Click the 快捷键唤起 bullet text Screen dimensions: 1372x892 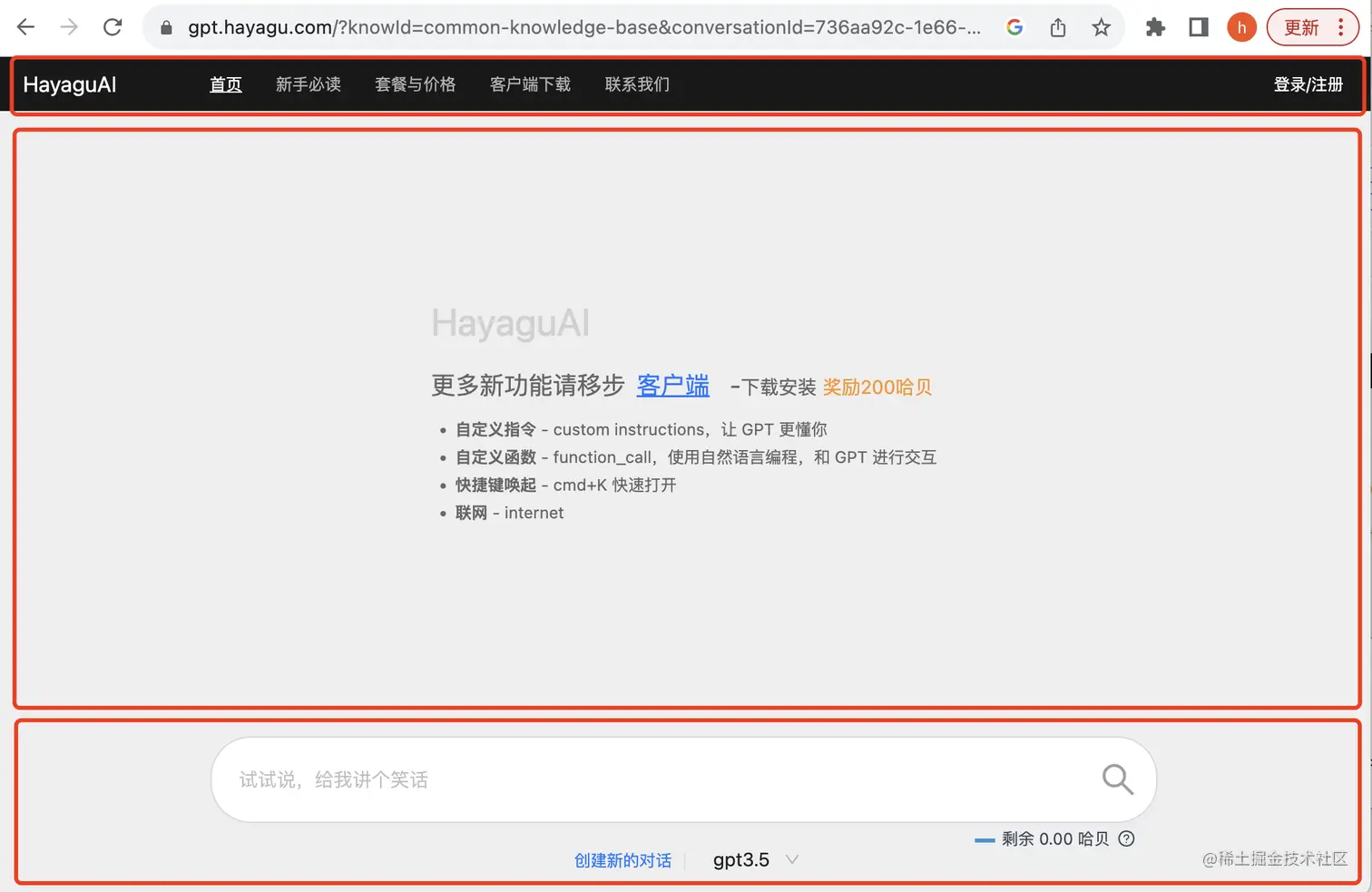click(x=495, y=485)
